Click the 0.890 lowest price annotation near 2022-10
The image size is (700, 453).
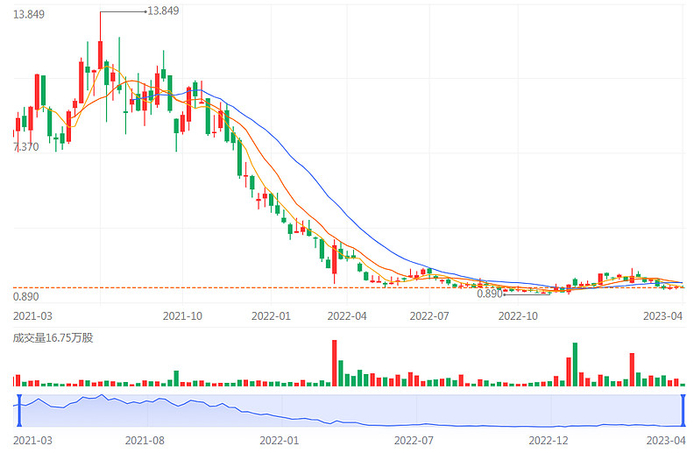(489, 294)
